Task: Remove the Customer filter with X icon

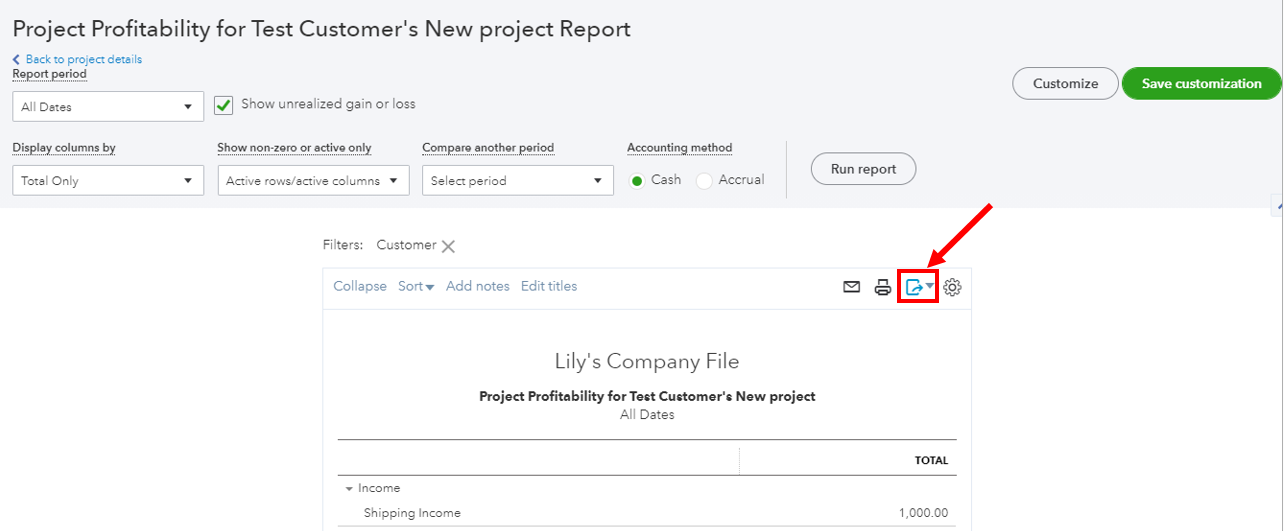Action: coord(448,246)
